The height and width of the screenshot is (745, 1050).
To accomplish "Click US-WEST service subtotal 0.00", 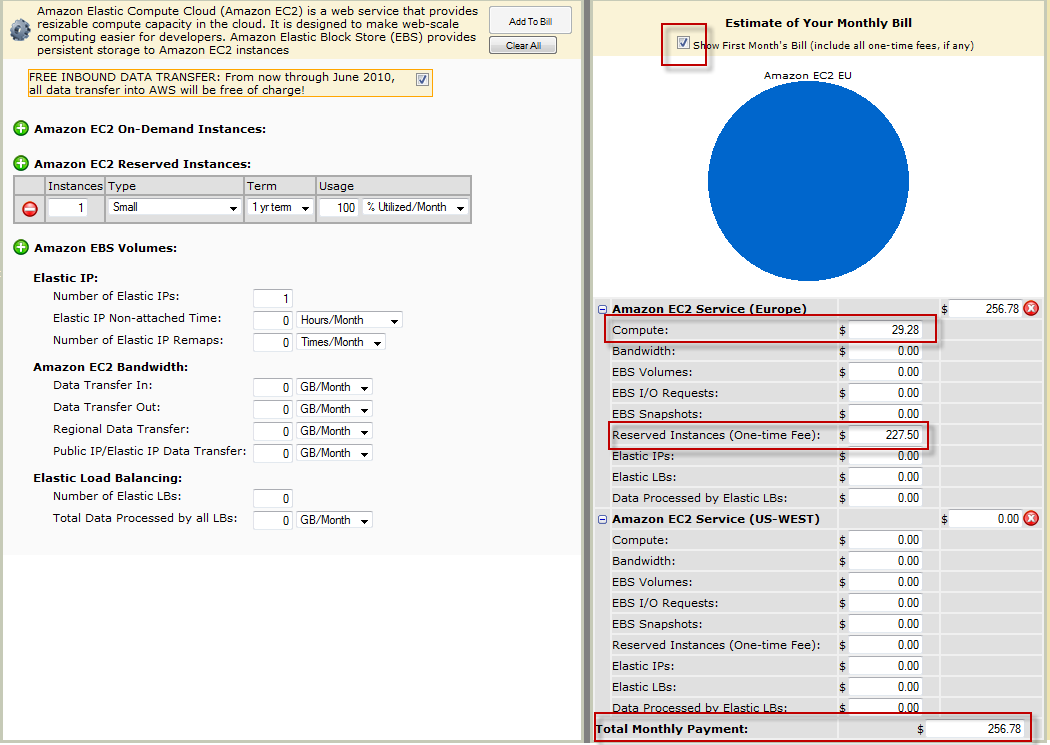I will [985, 519].
